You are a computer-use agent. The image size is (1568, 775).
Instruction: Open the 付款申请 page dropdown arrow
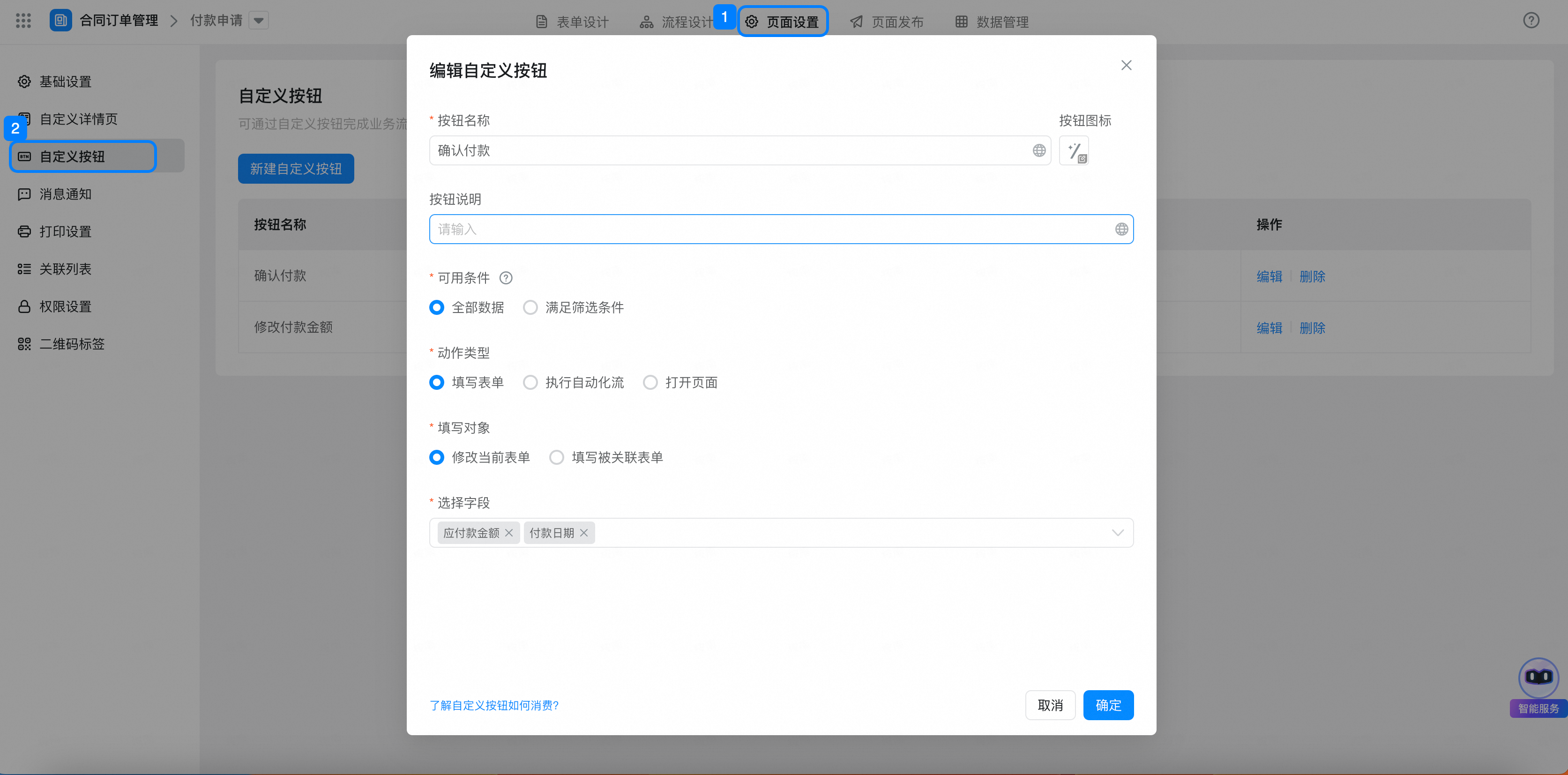click(259, 21)
